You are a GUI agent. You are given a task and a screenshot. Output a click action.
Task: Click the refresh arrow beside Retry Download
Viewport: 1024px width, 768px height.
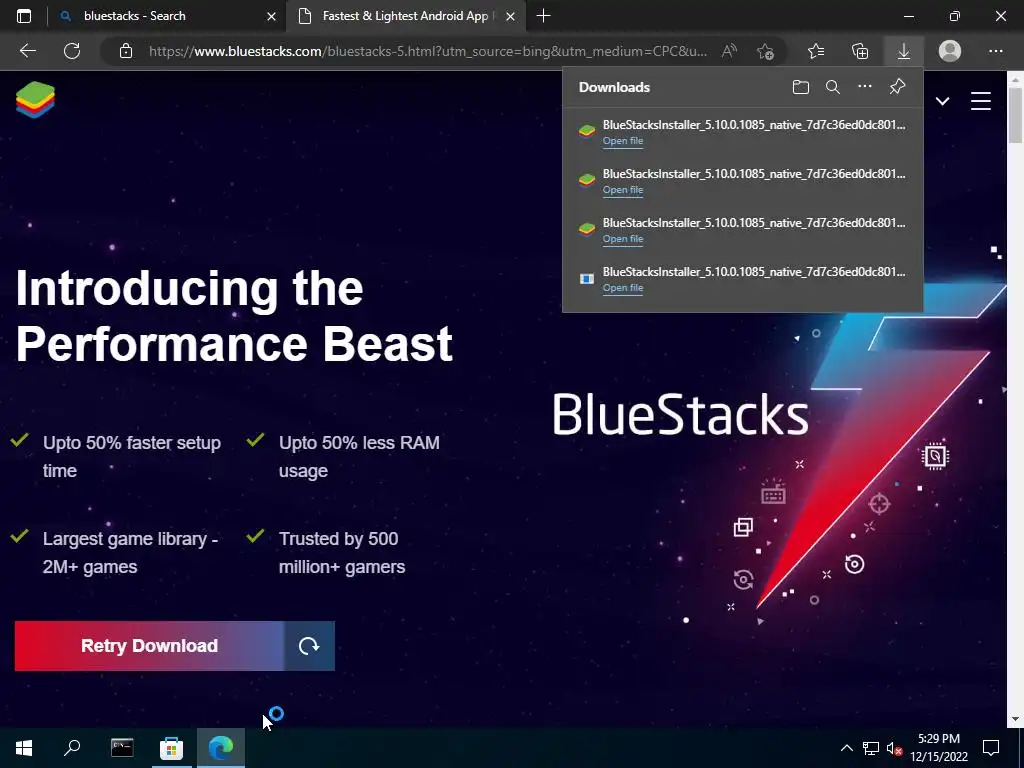pyautogui.click(x=309, y=646)
